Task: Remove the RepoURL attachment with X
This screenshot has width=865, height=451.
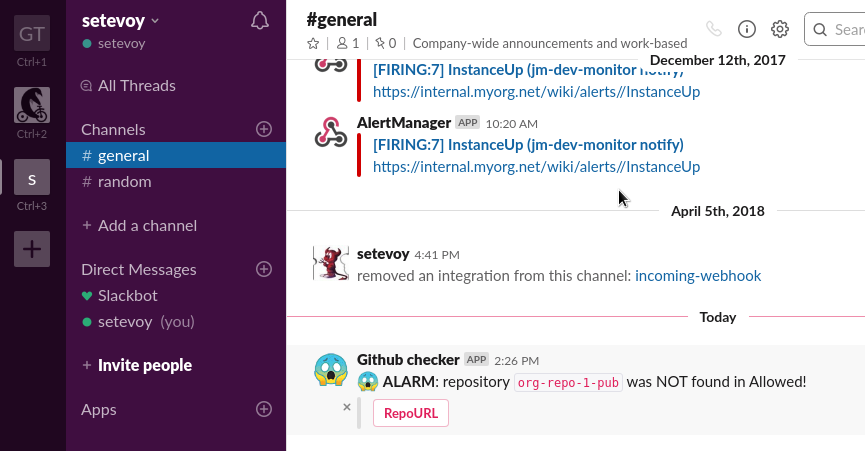Action: coord(346,407)
